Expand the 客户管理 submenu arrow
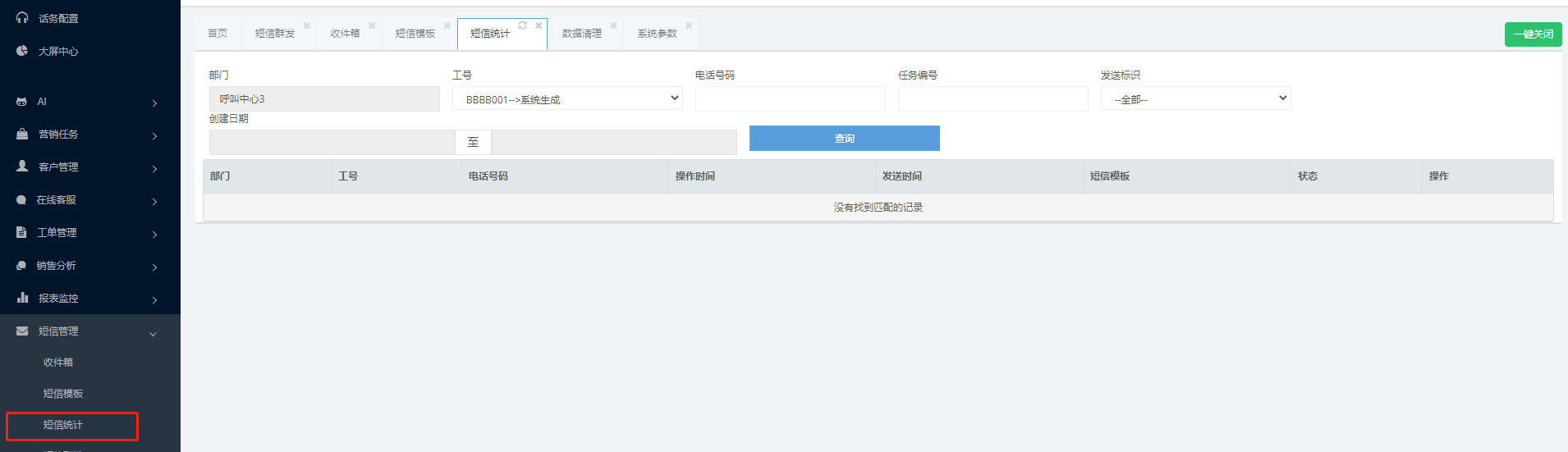1568x452 pixels. pos(154,169)
